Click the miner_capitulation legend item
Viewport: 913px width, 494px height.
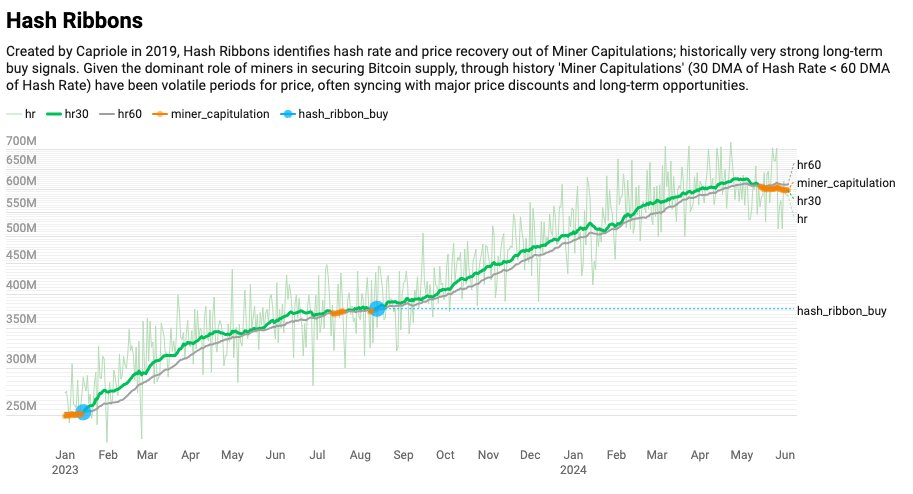211,114
